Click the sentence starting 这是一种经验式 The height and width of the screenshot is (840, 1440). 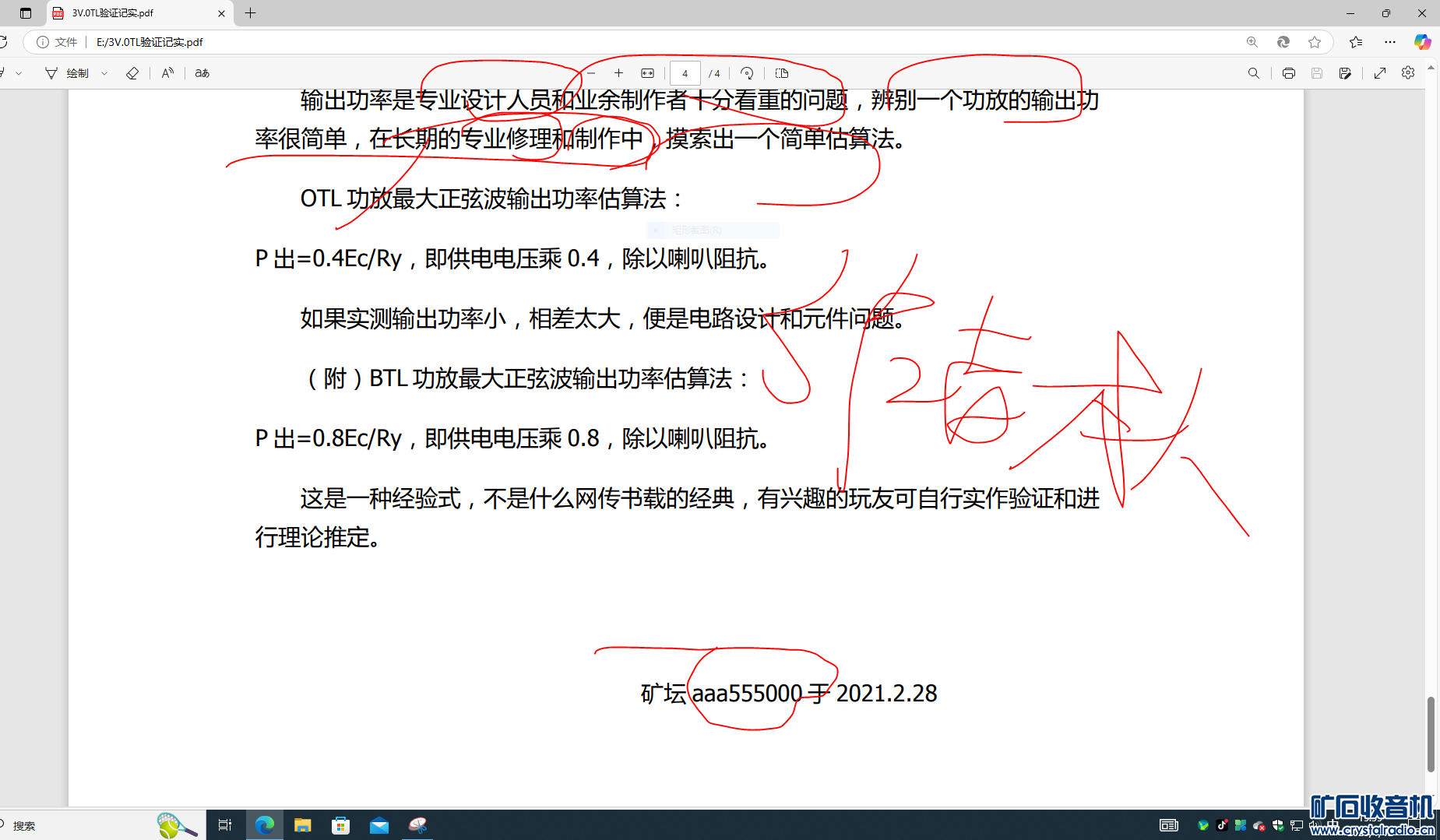(x=678, y=518)
